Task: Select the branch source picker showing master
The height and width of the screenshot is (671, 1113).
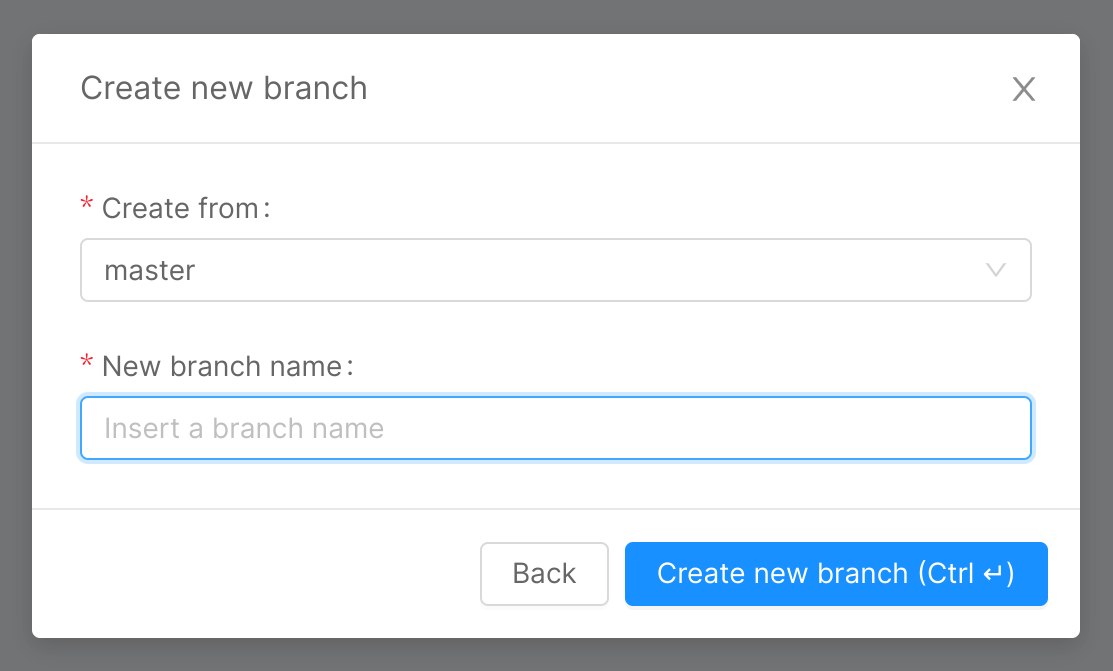Action: pos(556,270)
